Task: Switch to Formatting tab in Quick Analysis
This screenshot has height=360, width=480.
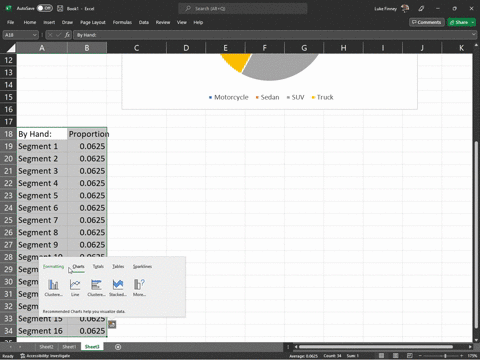Action: (53, 267)
